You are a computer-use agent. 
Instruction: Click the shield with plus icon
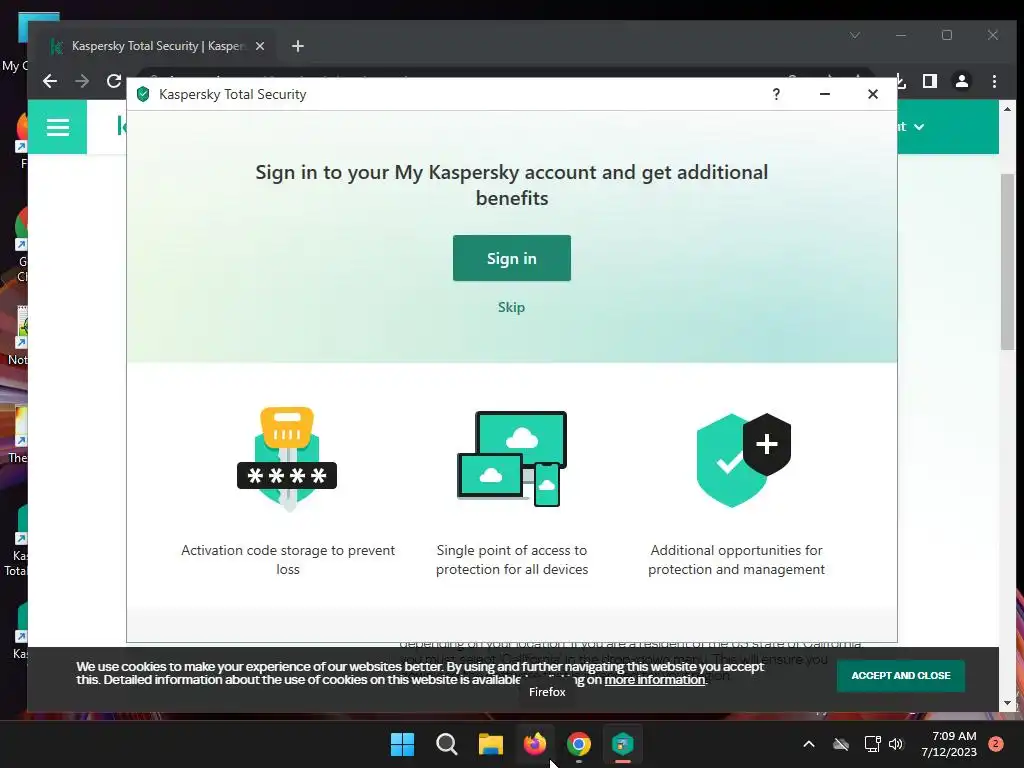tap(743, 460)
